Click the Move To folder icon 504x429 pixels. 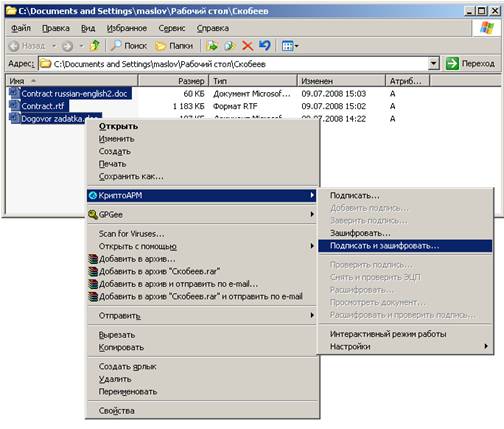tap(212, 46)
